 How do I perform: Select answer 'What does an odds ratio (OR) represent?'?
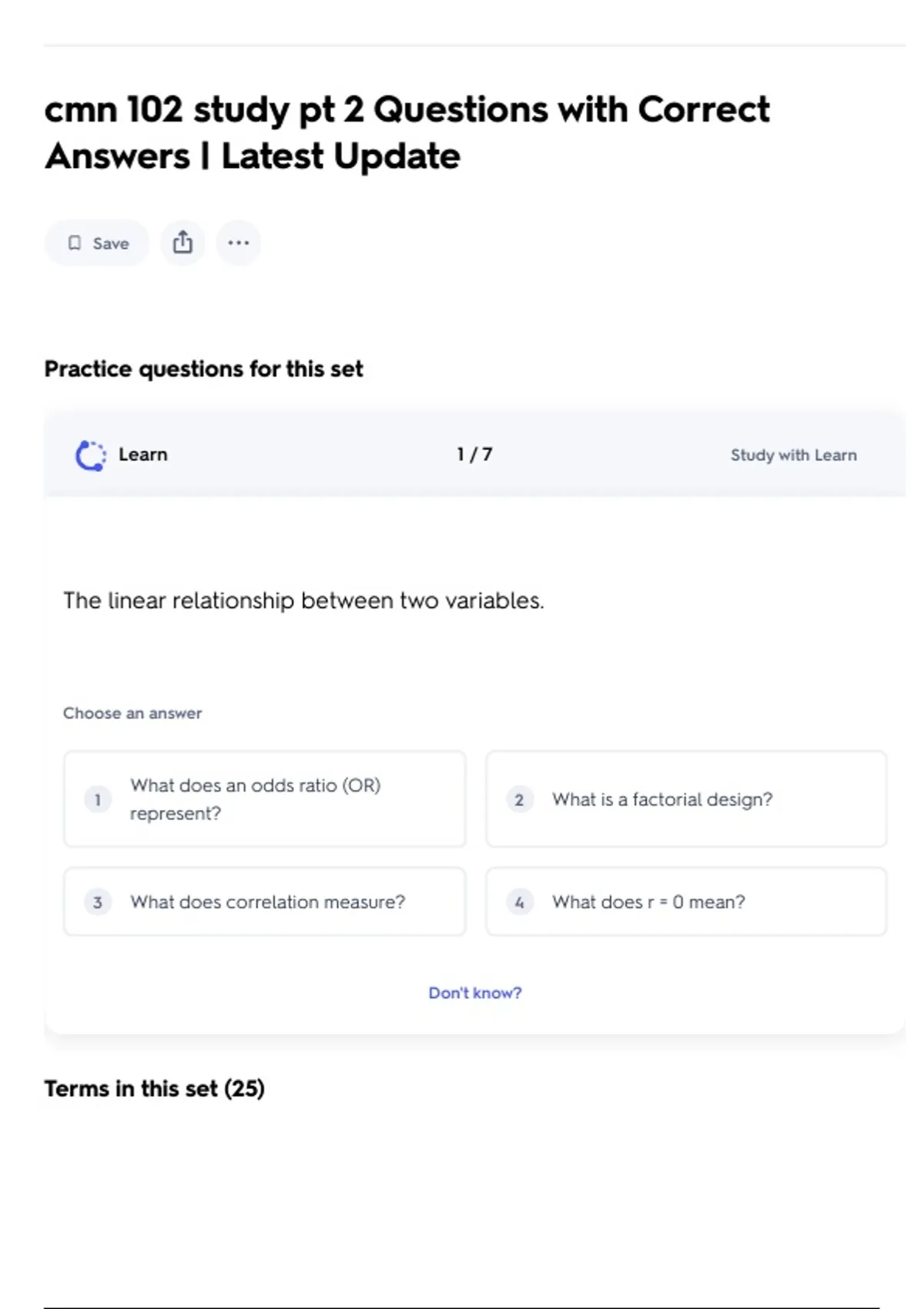pyautogui.click(x=255, y=799)
